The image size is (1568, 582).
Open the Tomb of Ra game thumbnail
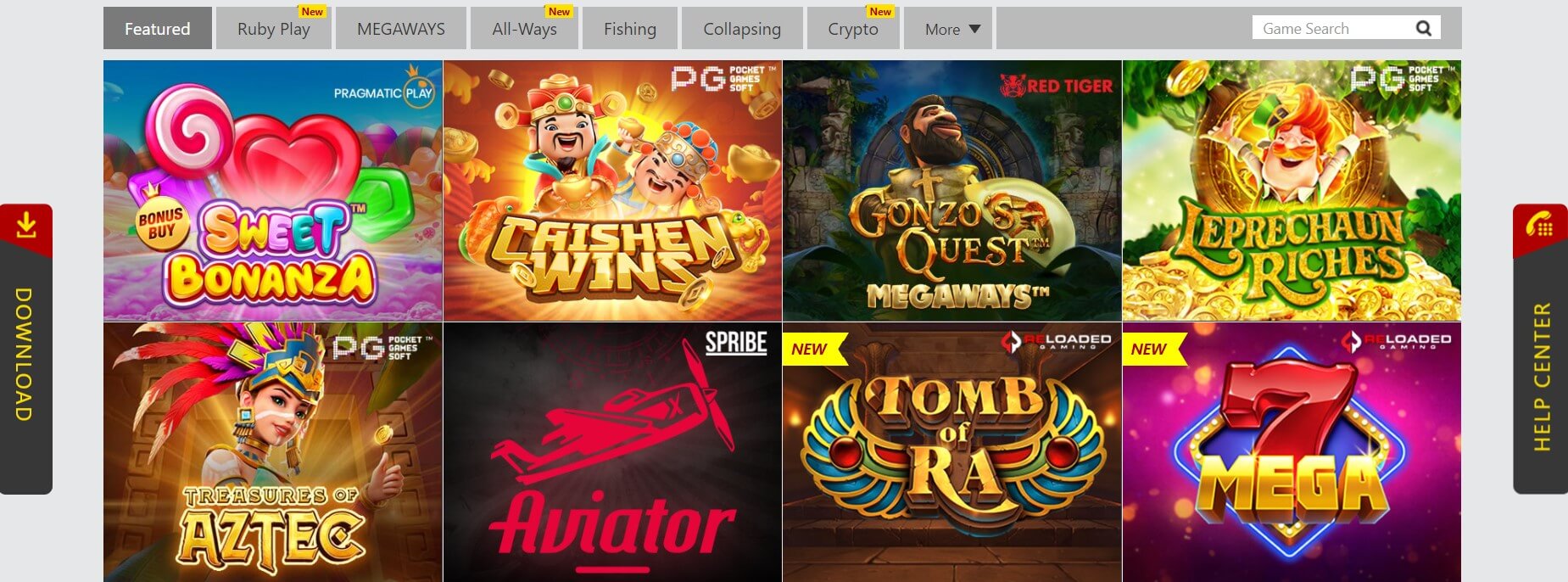coord(952,452)
